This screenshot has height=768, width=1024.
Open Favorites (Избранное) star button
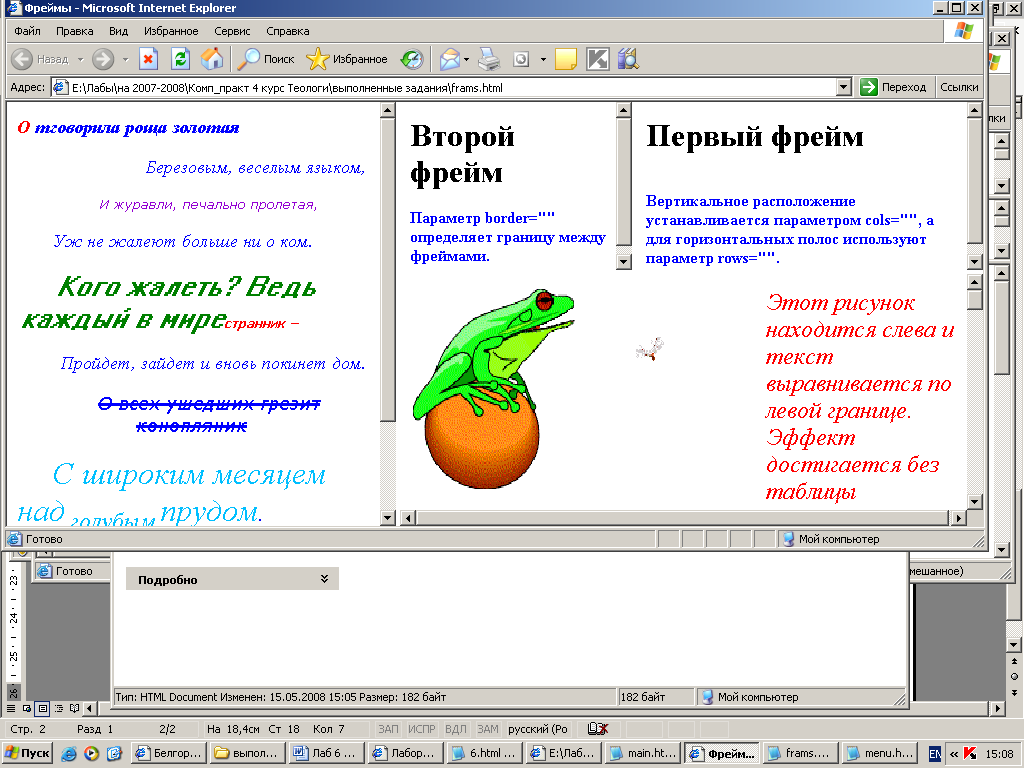[347, 59]
